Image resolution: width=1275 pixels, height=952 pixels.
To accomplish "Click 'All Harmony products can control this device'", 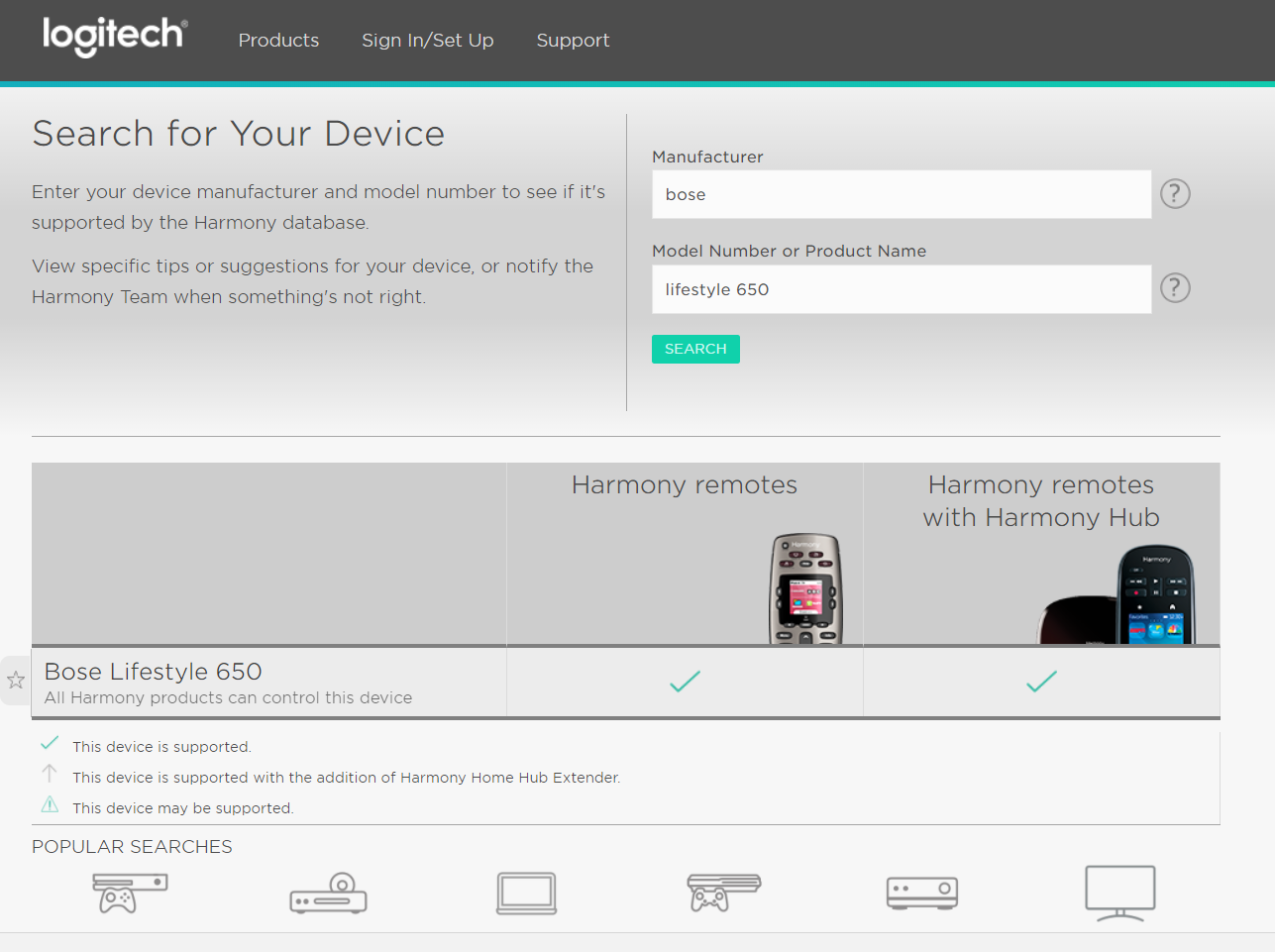I will (228, 697).
